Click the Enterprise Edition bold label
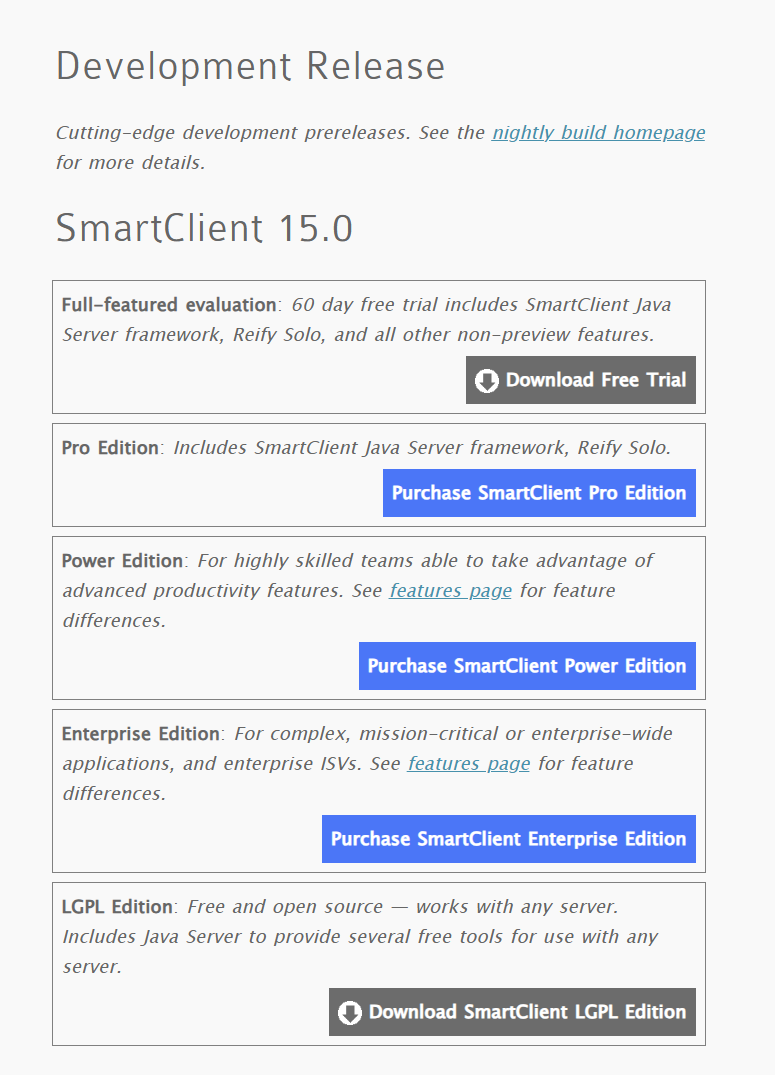The image size is (775, 1075). pyautogui.click(x=140, y=734)
